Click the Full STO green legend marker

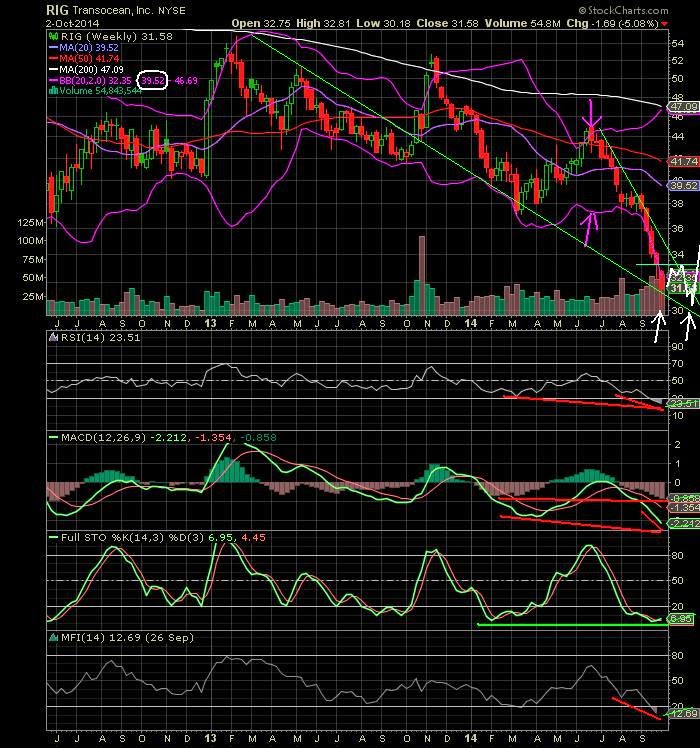(x=53, y=537)
